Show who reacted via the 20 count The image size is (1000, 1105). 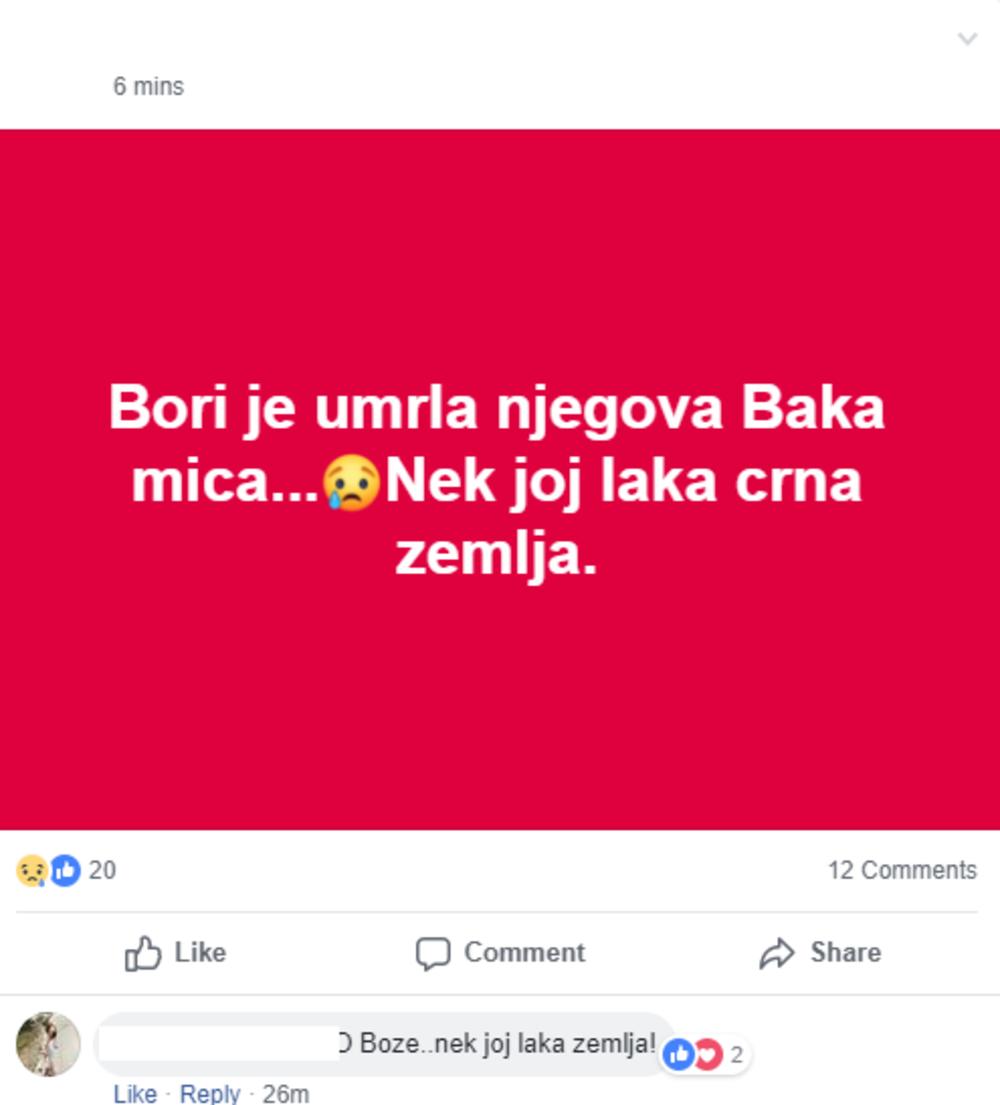[102, 871]
